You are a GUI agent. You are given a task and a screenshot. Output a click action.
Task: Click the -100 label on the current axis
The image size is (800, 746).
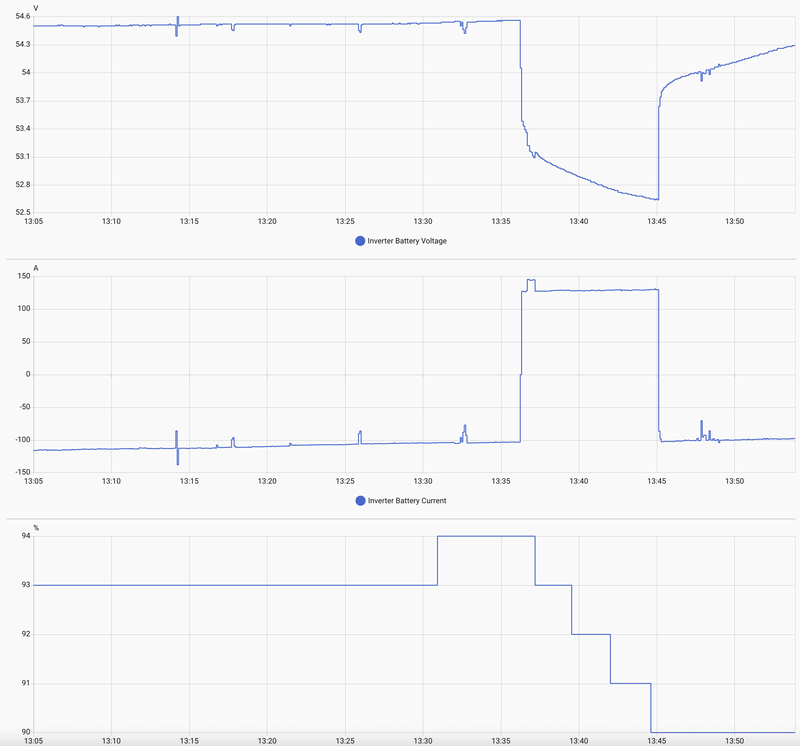22,439
